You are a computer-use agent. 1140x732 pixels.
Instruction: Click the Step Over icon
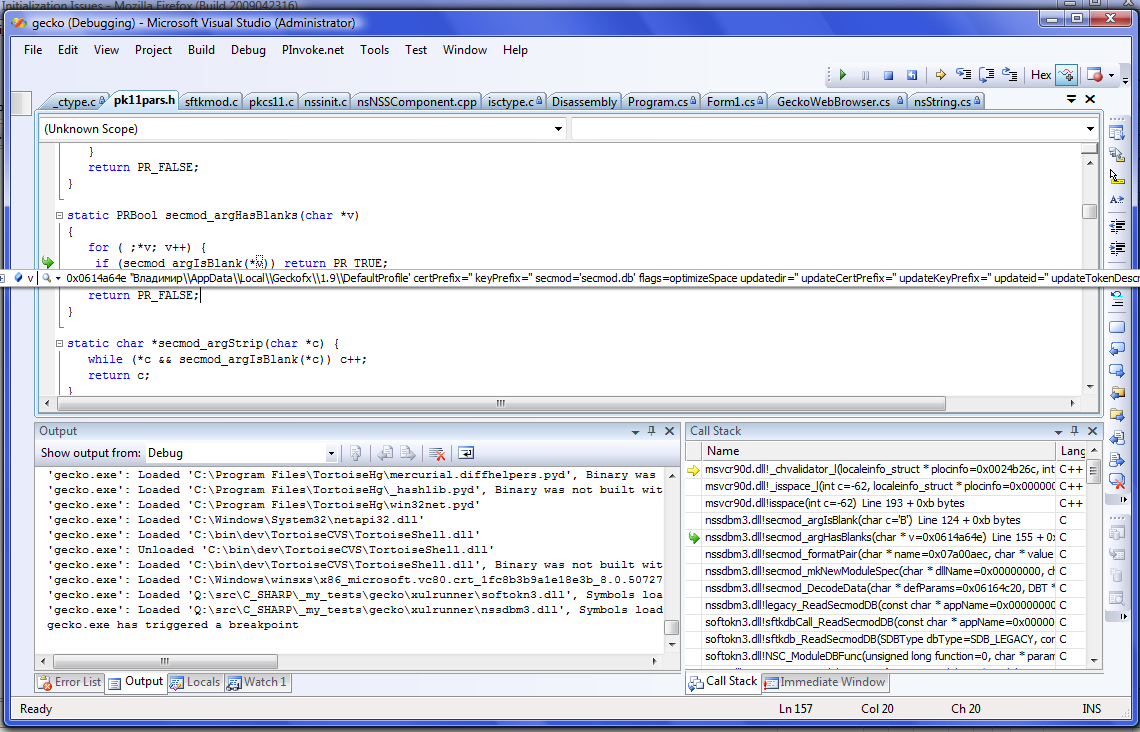tap(987, 74)
